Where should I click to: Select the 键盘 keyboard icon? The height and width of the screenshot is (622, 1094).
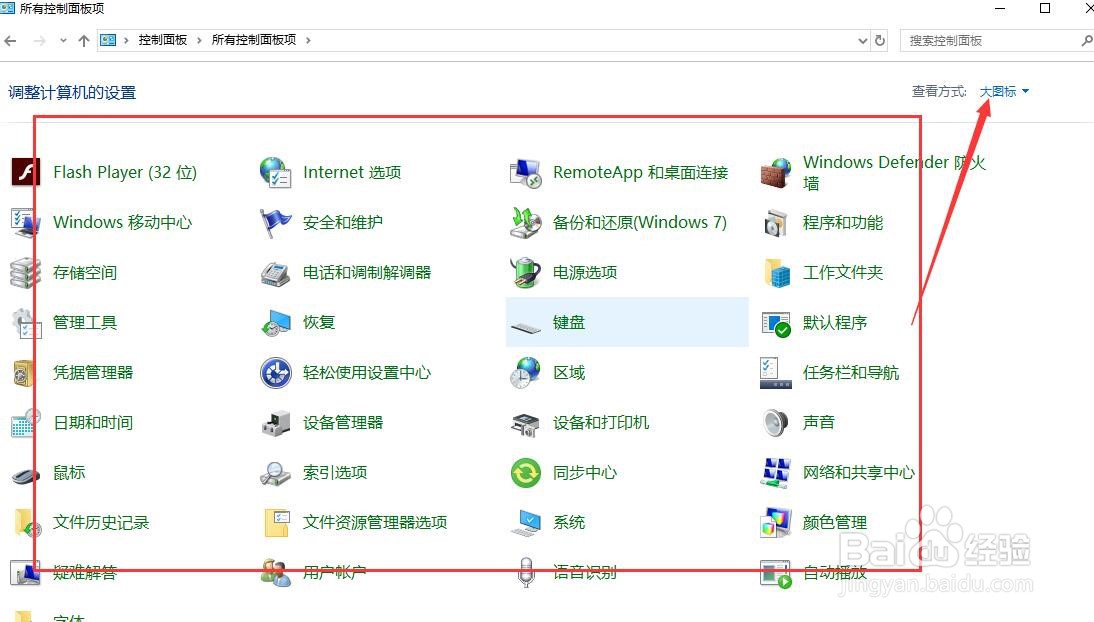tap(525, 327)
